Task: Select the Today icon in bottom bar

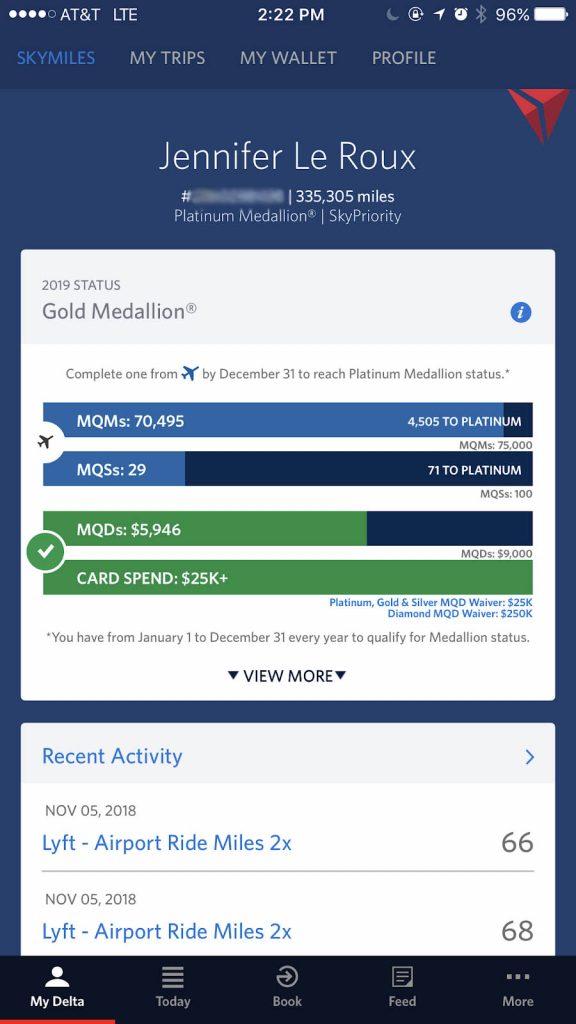Action: tap(172, 977)
